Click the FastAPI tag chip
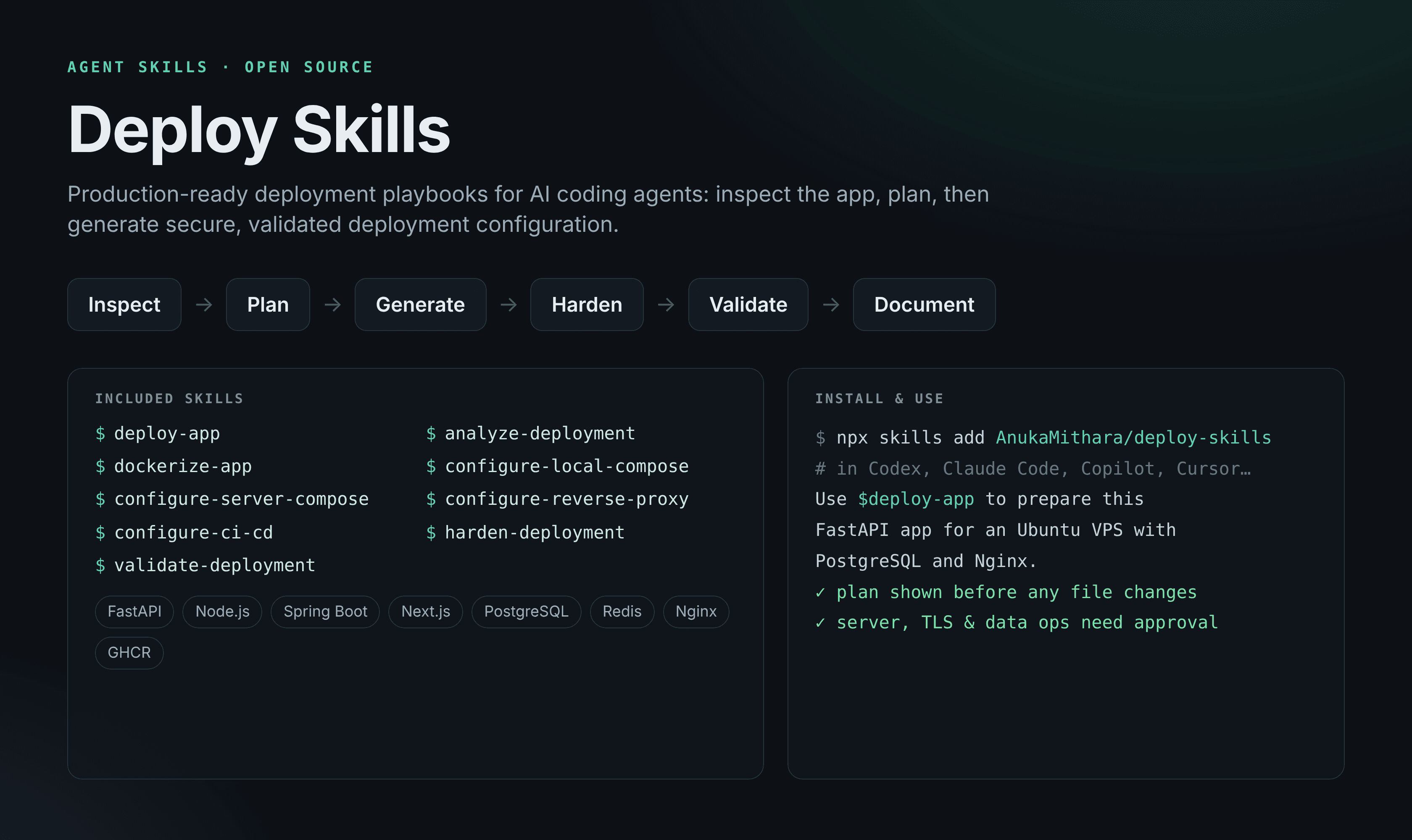Screen dimensions: 1412x840 pyautogui.click(x=134, y=612)
